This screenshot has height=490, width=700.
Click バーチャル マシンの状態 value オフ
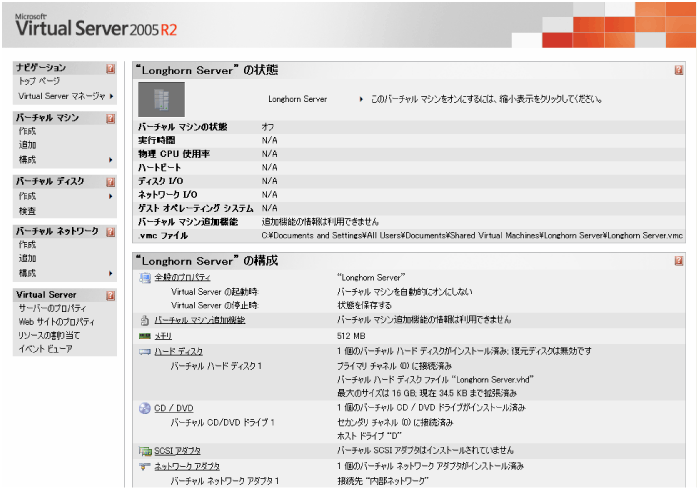pyautogui.click(x=268, y=127)
